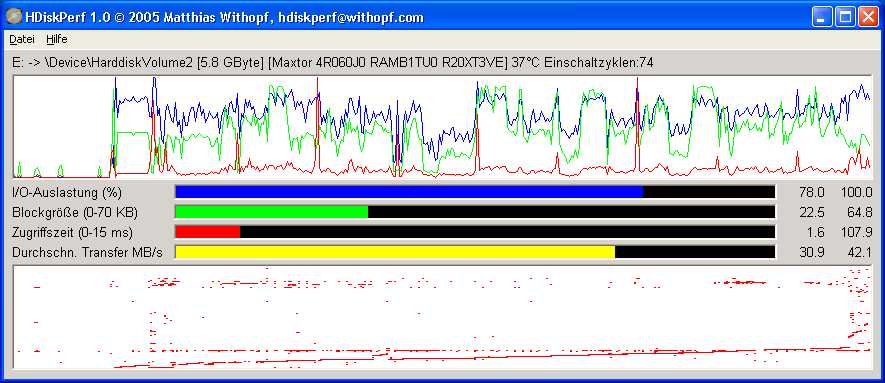The width and height of the screenshot is (885, 383).
Task: Open the Datei menu
Action: tap(22, 39)
